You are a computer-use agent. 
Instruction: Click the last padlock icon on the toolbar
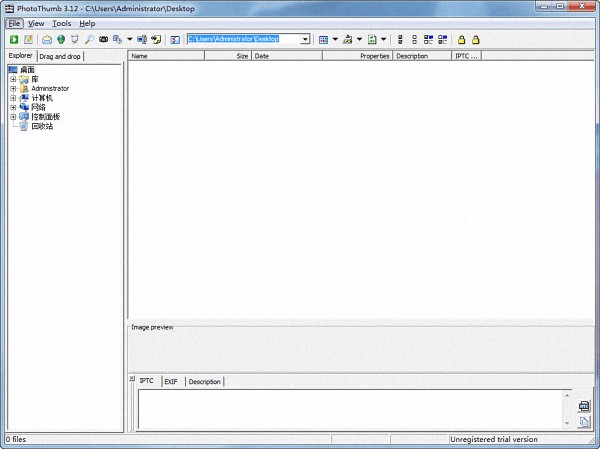[x=475, y=39]
